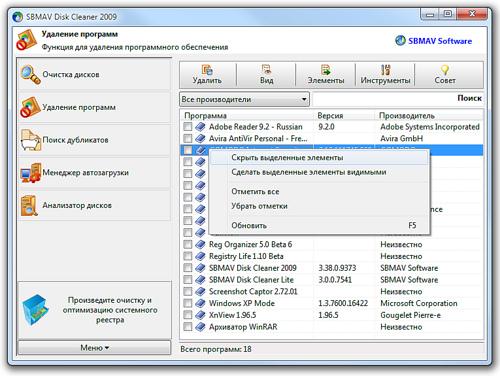Check the Avira AntiVir Personal checkbox

coord(188,138)
